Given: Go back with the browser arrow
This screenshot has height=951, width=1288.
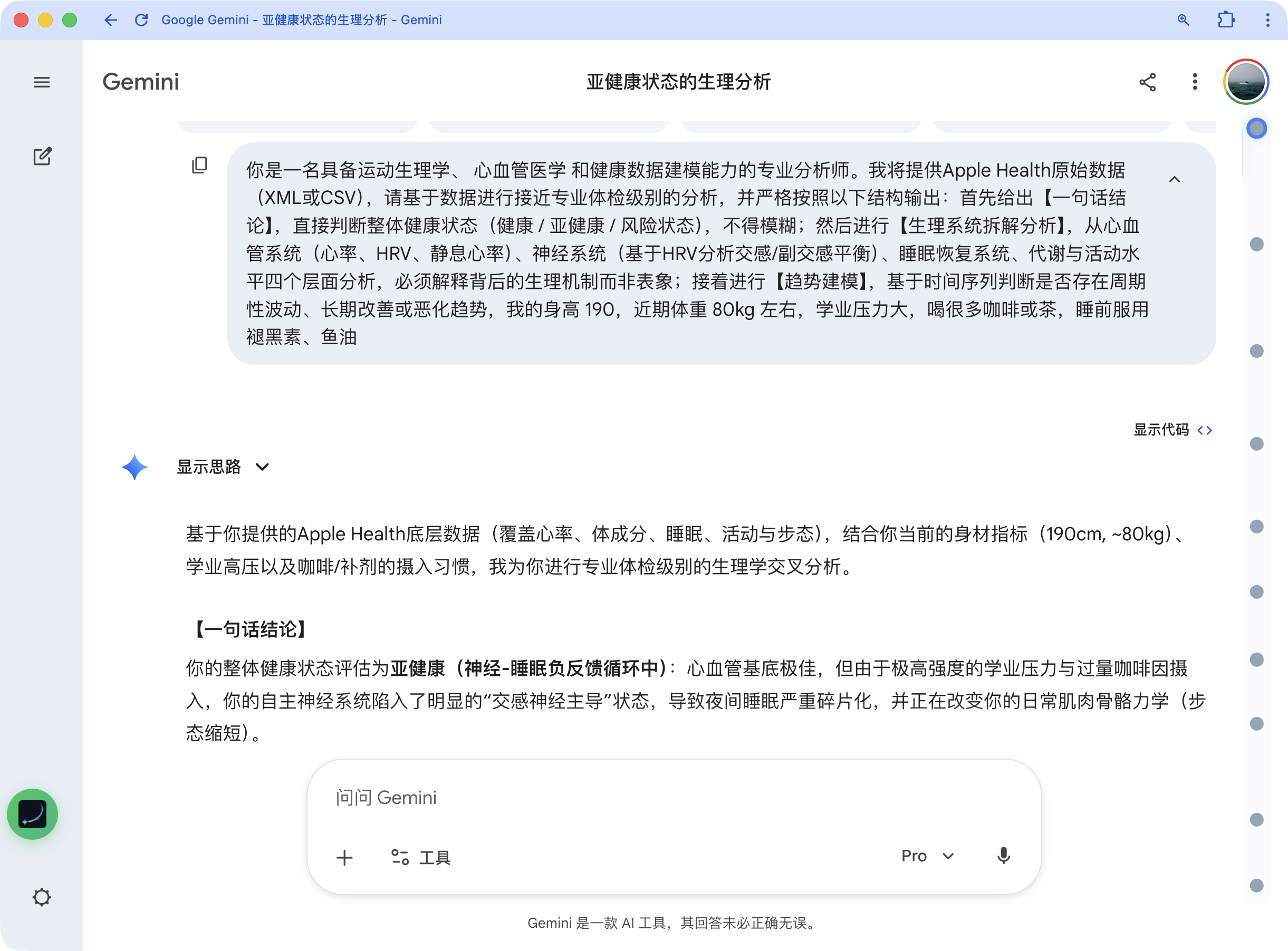Looking at the screenshot, I should 111,20.
